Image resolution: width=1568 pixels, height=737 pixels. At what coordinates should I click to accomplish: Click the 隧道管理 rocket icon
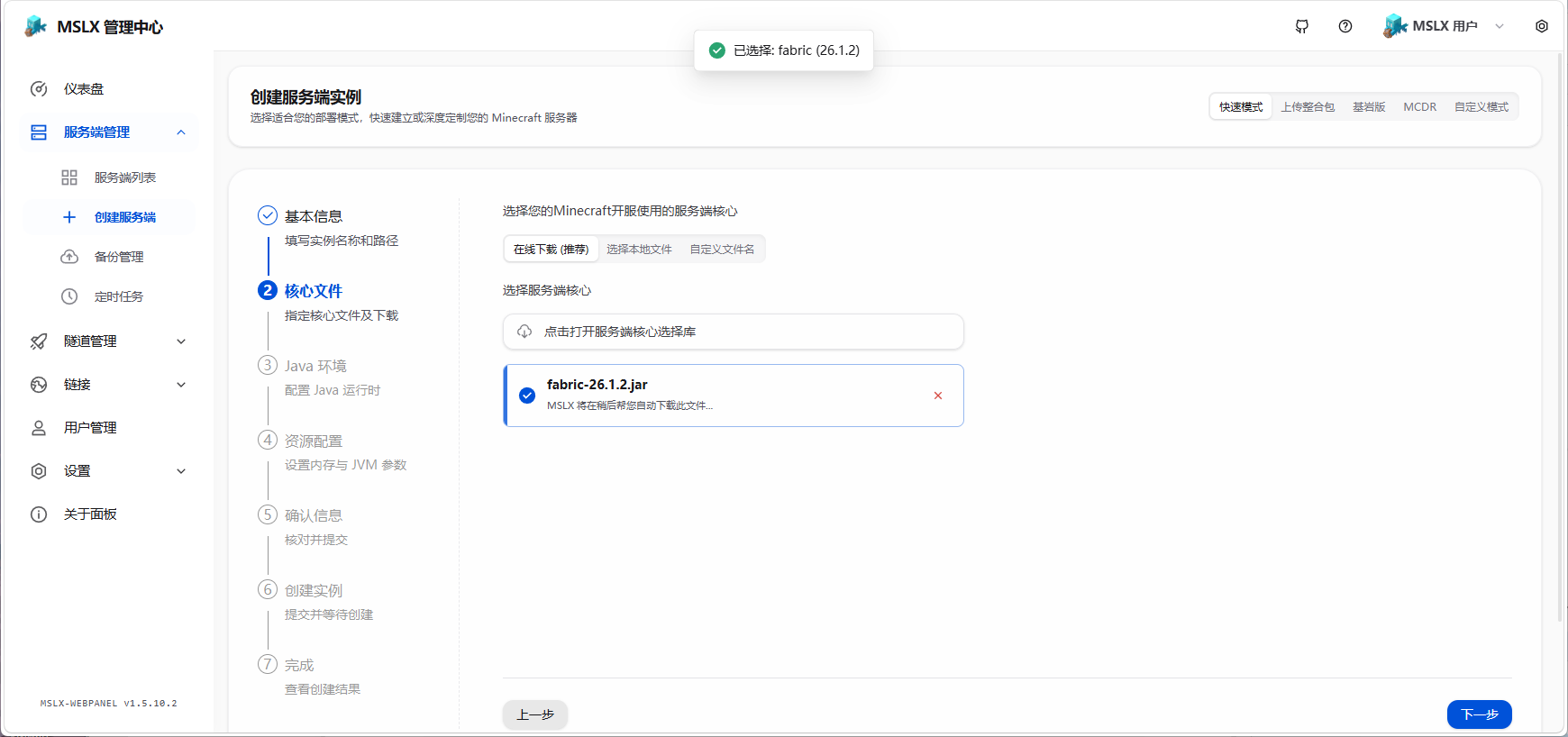coord(39,341)
